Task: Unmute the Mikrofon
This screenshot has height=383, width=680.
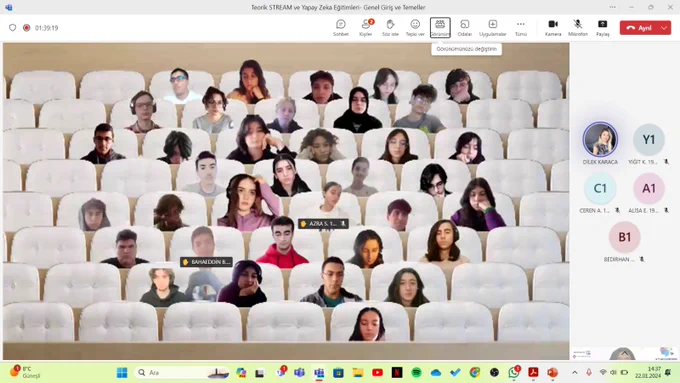Action: 578,28
